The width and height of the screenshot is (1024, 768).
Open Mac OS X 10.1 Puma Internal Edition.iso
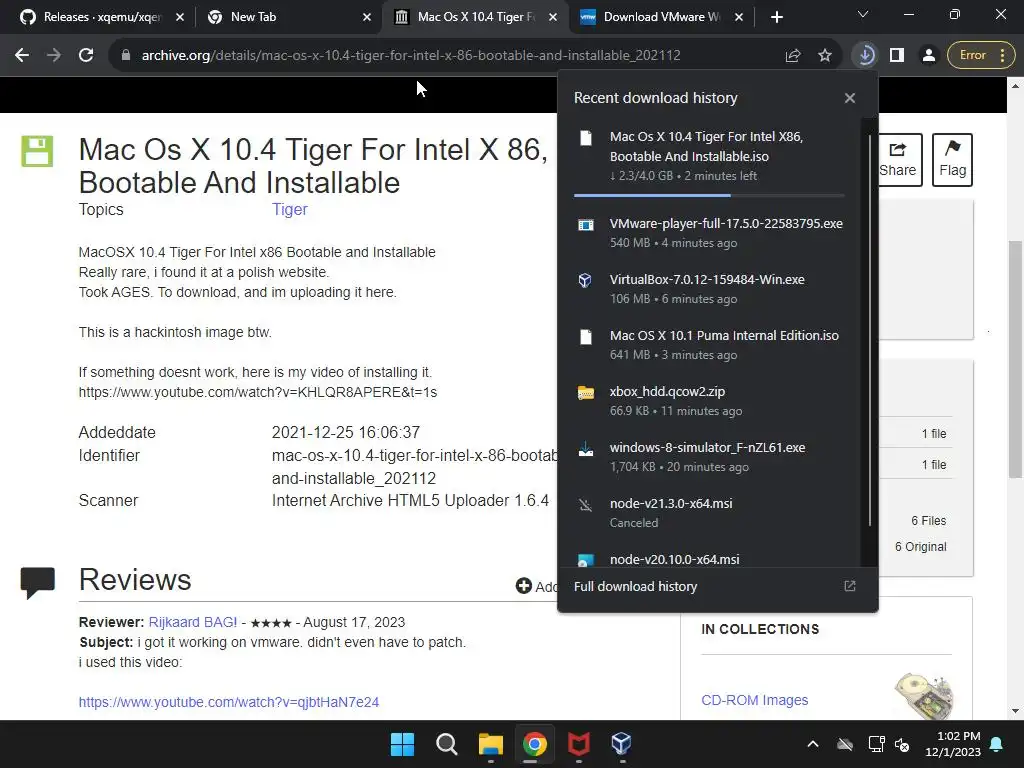coord(709,345)
